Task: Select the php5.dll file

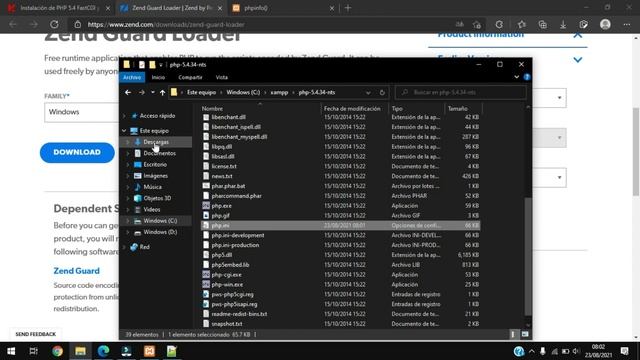Action: [x=222, y=255]
